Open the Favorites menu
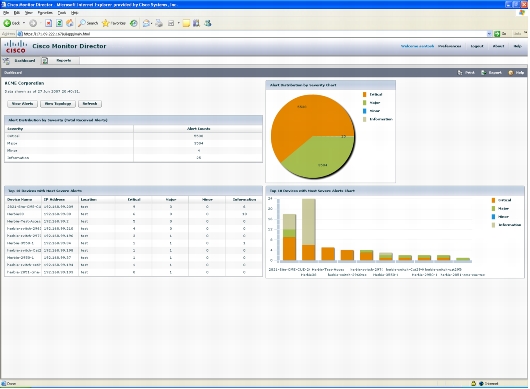The image size is (530, 389). (45, 13)
